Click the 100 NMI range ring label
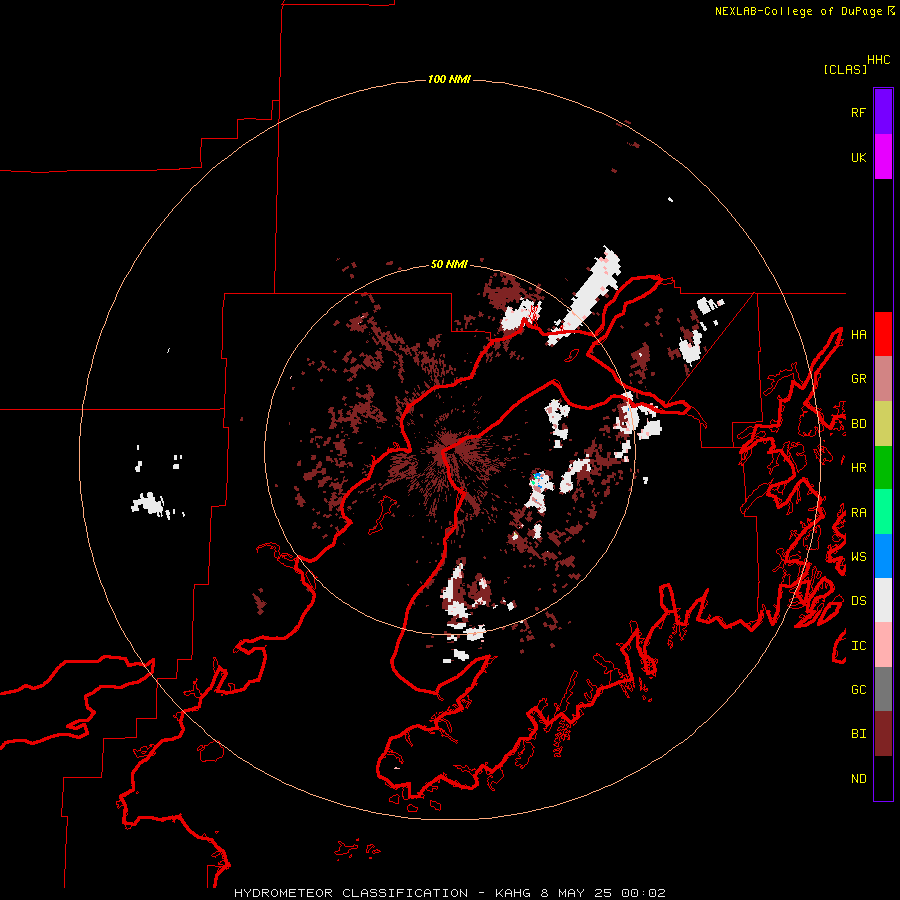 pyautogui.click(x=449, y=79)
